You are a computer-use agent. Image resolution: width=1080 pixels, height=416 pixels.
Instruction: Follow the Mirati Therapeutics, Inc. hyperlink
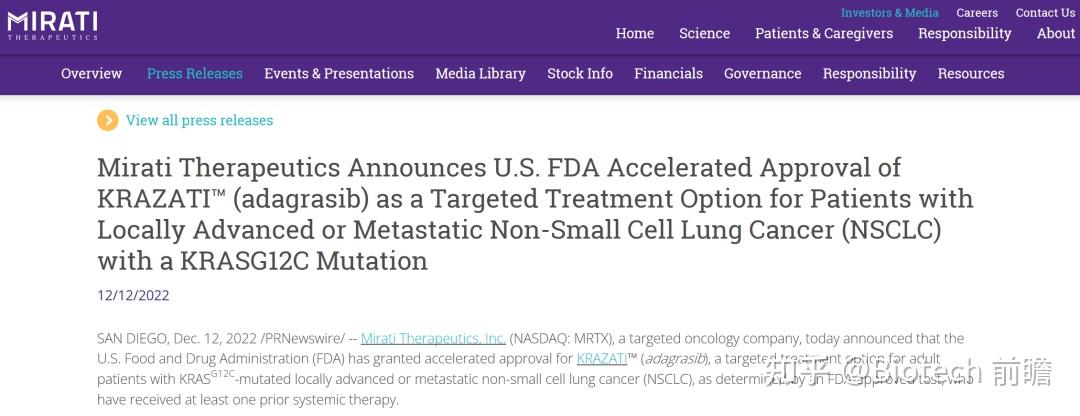click(433, 339)
